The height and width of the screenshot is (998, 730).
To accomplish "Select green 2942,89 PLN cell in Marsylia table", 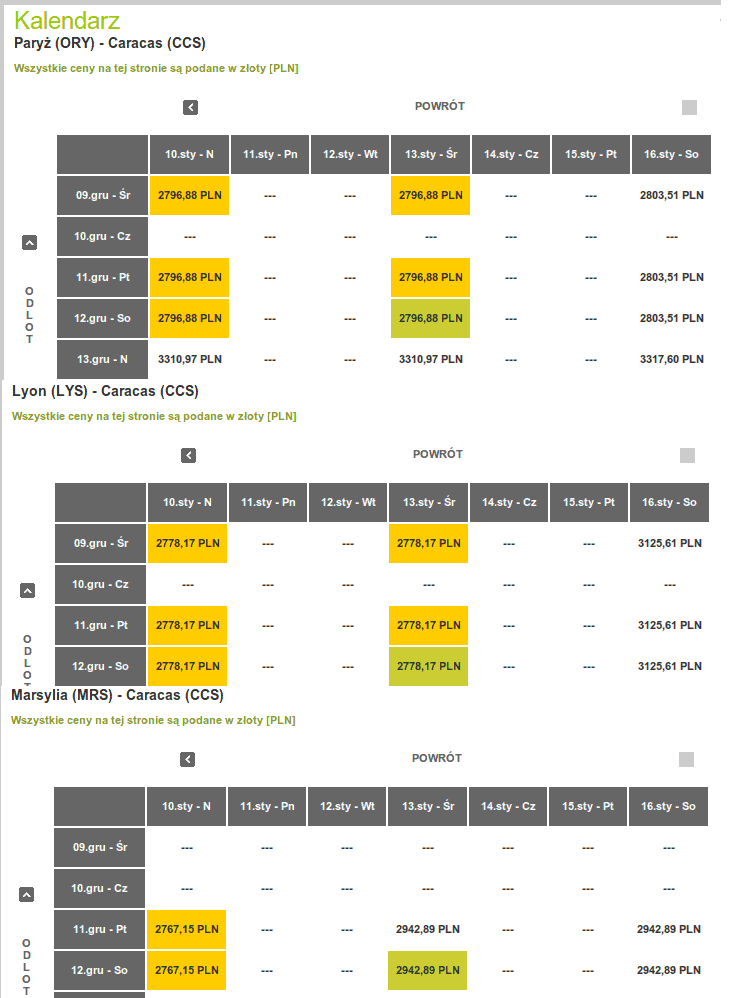I will pyautogui.click(x=427, y=971).
